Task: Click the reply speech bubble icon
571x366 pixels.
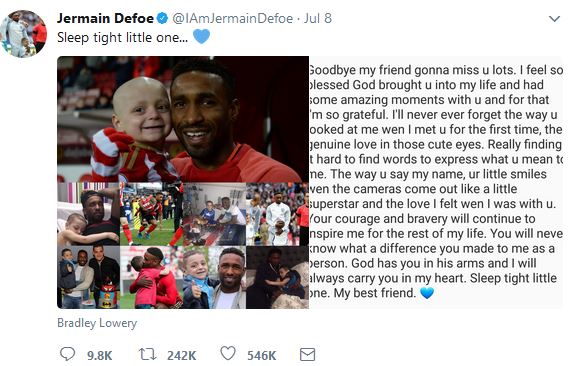Action: point(67,354)
